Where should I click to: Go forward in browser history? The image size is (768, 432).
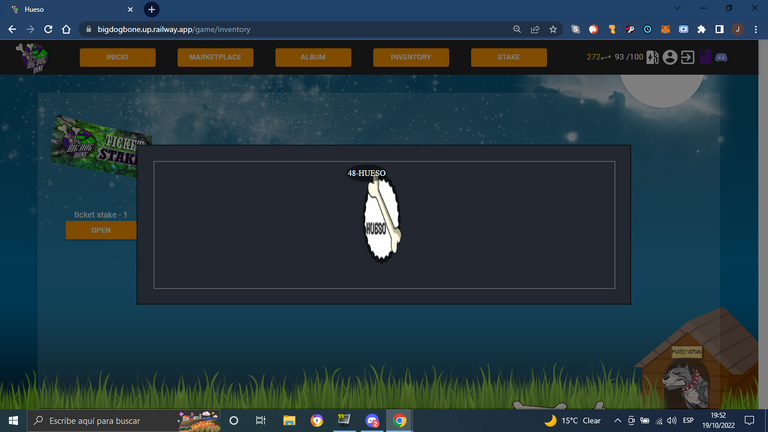pos(30,29)
